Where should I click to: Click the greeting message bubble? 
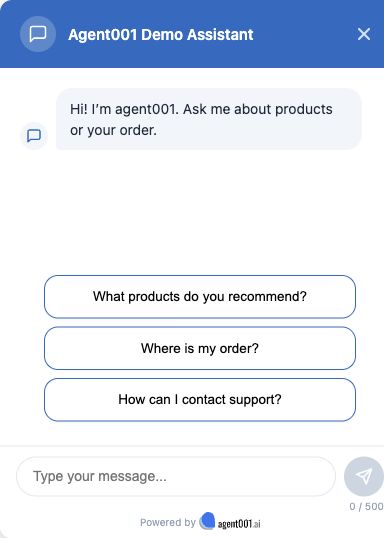tap(209, 119)
